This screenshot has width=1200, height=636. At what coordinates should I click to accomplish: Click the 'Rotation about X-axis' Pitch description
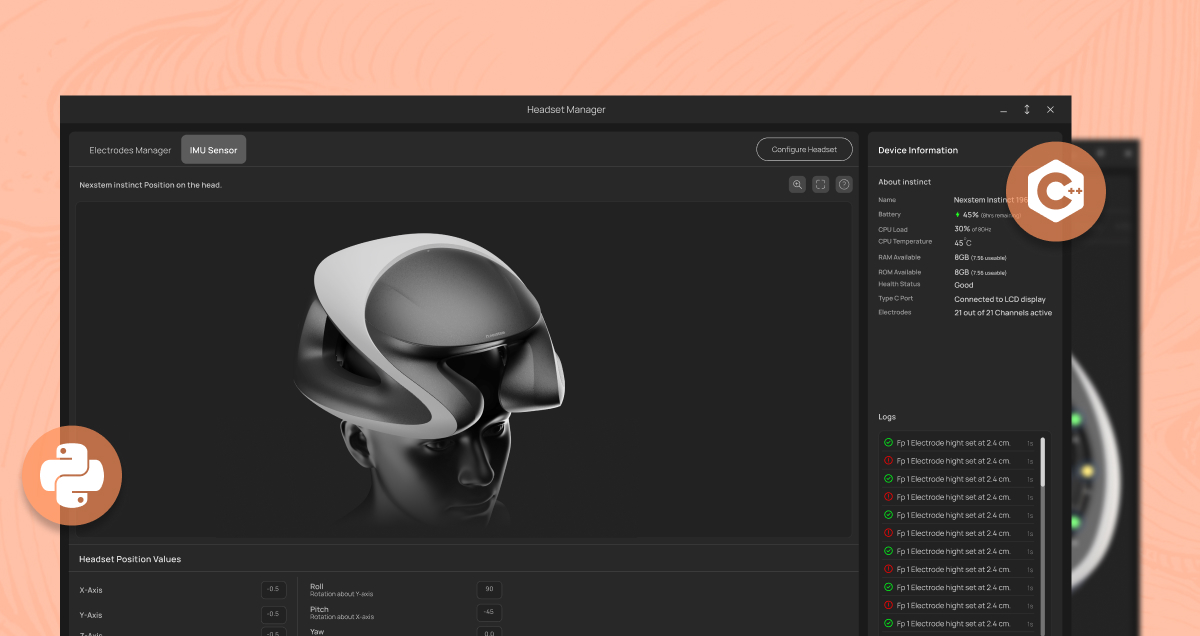[342, 617]
